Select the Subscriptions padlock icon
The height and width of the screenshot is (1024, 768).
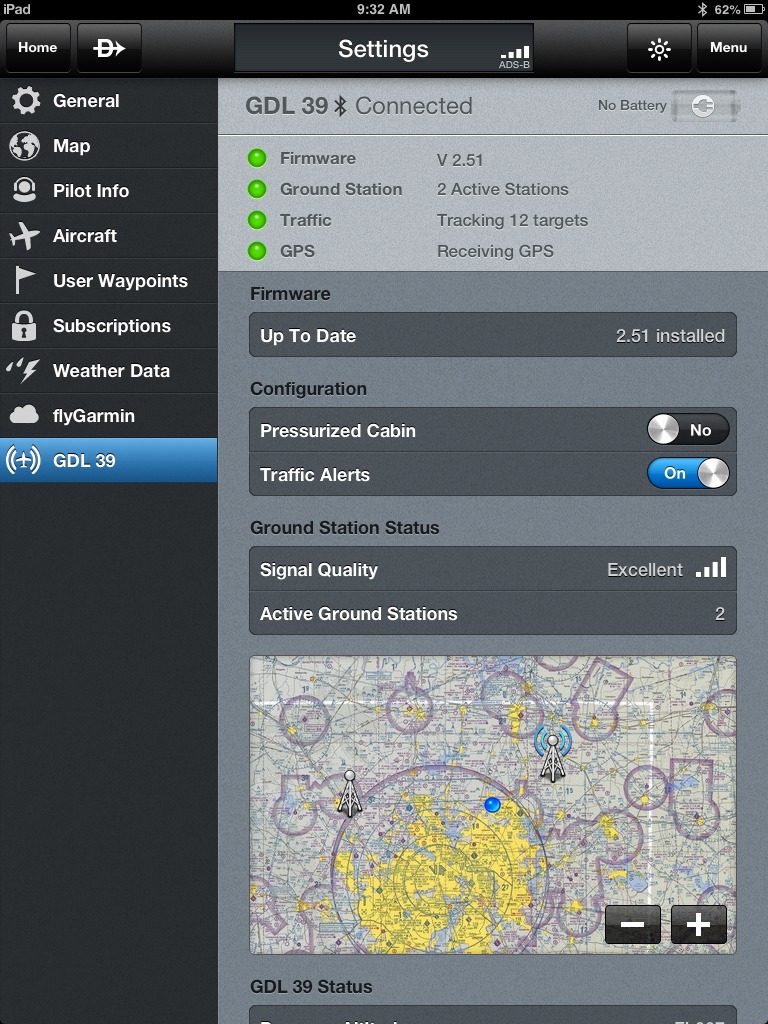(x=24, y=325)
